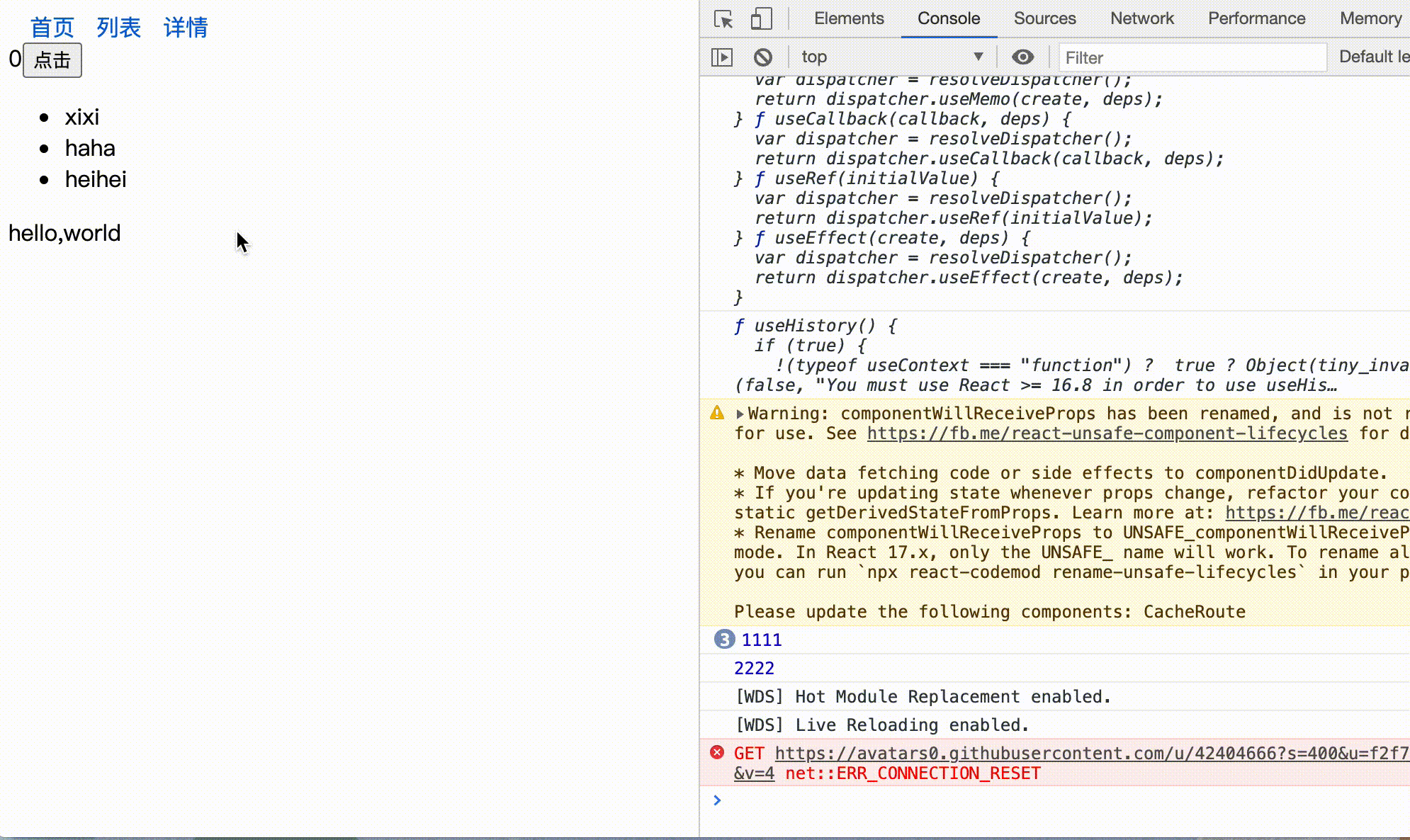Open the react-unsafe-component-lifecycles link
The height and width of the screenshot is (840, 1410).
coord(1107,433)
